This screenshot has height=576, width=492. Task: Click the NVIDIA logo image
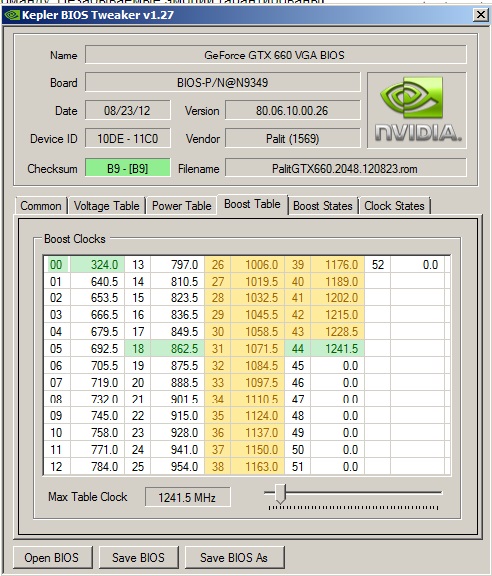click(x=417, y=110)
